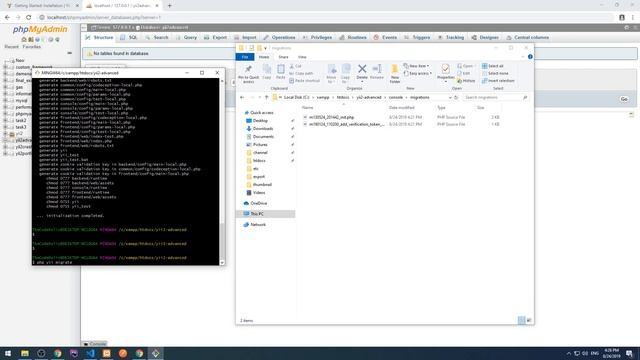Open the Central columns tab in phpMyAdmin
640x360 pixels.
point(527,38)
